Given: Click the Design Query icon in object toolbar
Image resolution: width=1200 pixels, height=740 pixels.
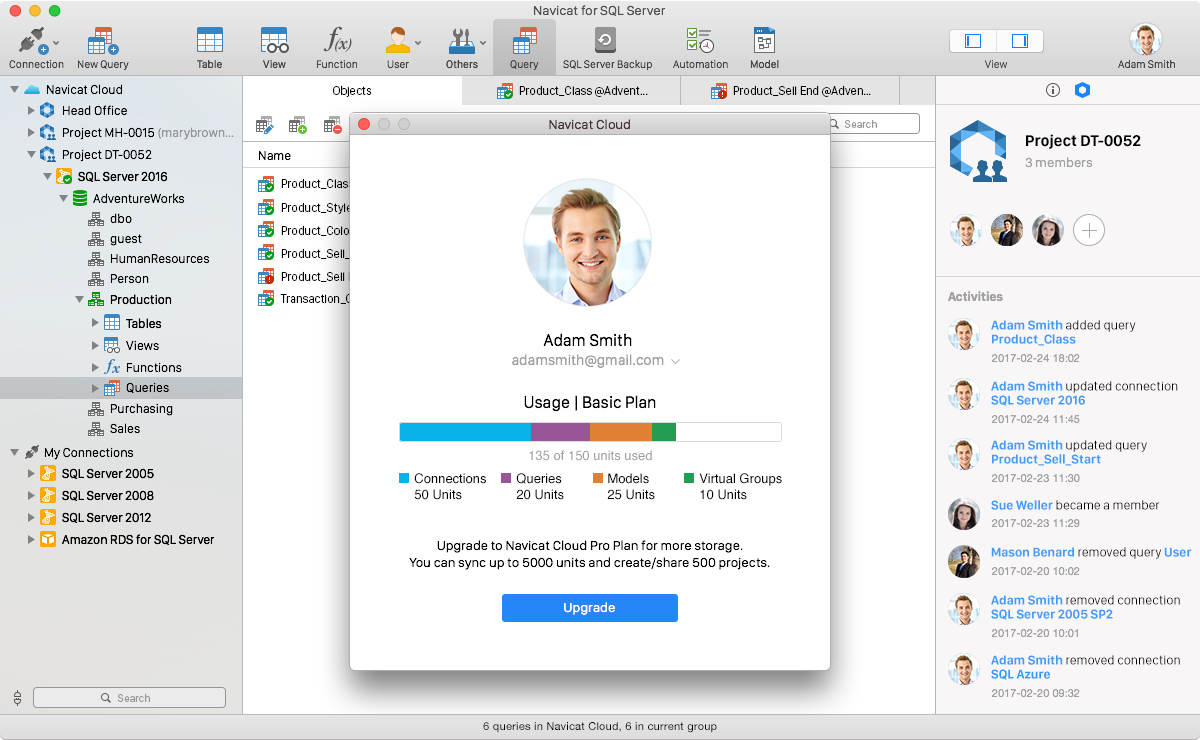Looking at the screenshot, I should pos(264,125).
